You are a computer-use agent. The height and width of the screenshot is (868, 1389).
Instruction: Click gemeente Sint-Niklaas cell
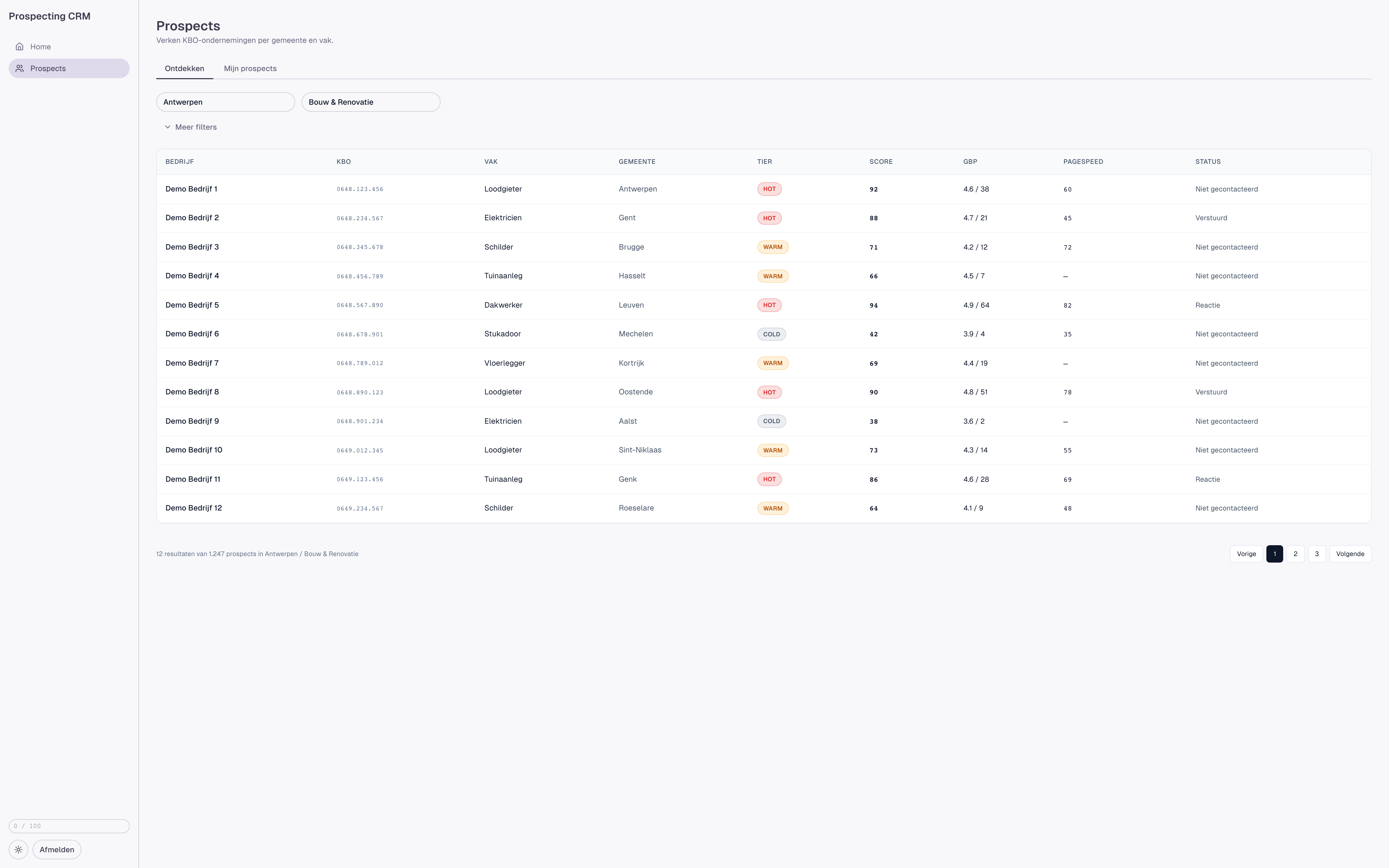click(x=640, y=450)
